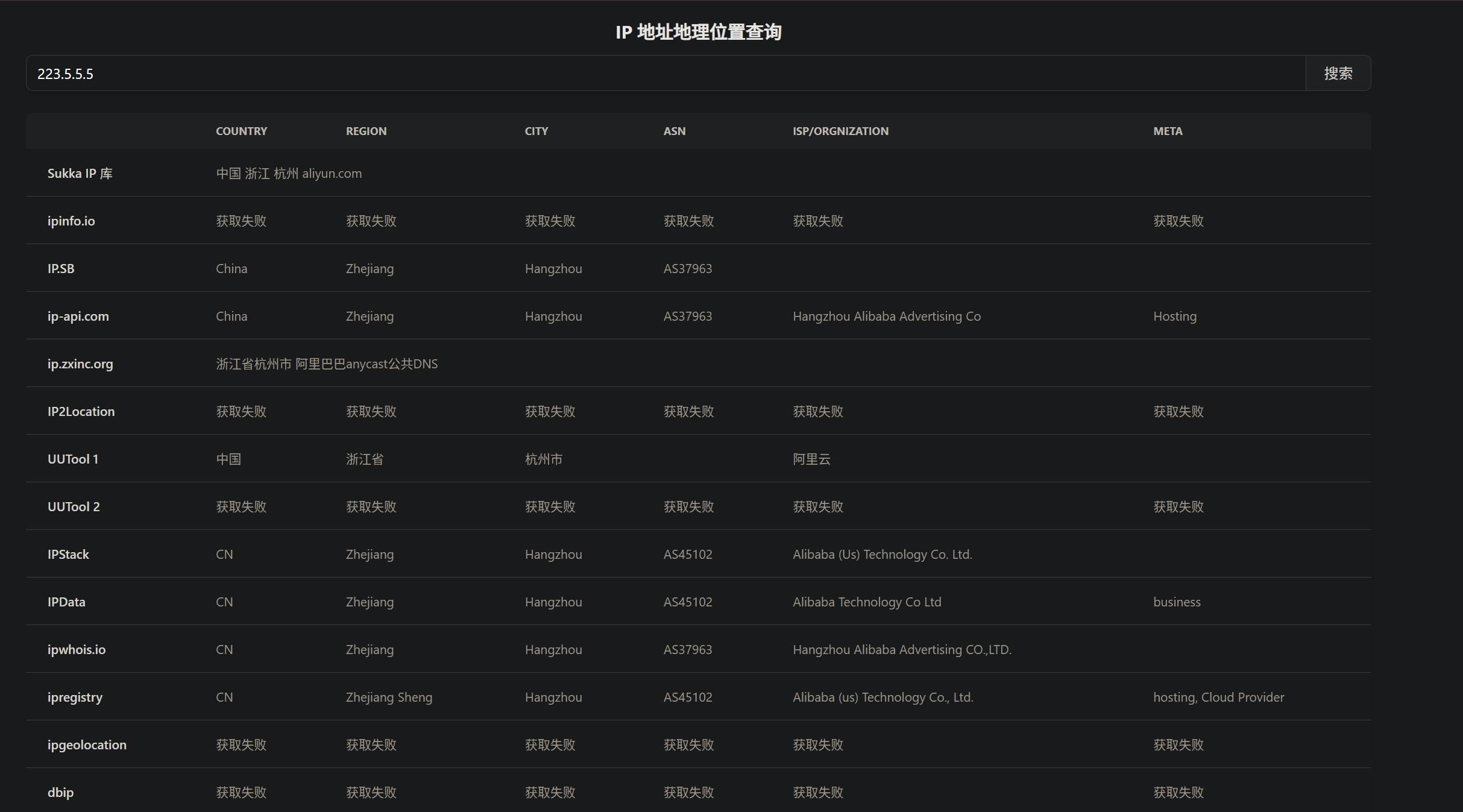Image resolution: width=1463 pixels, height=812 pixels.
Task: Click the ipinfo.io source name
Action: pos(71,221)
